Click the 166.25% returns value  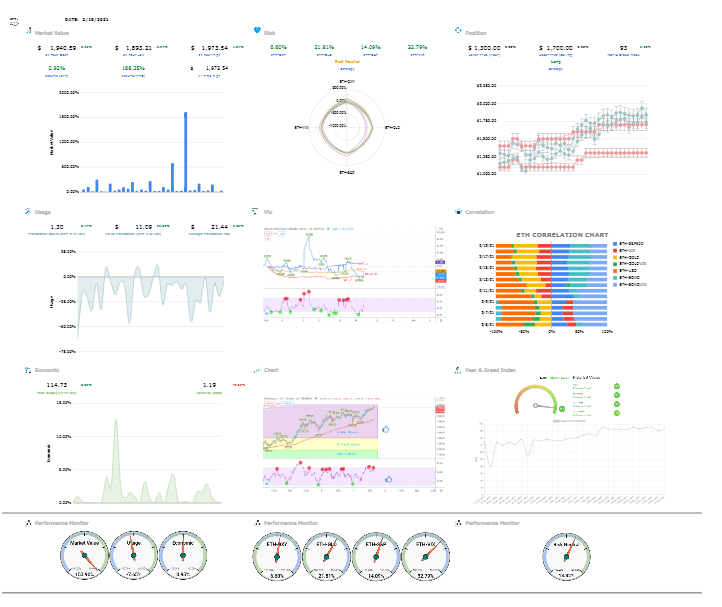(x=133, y=68)
